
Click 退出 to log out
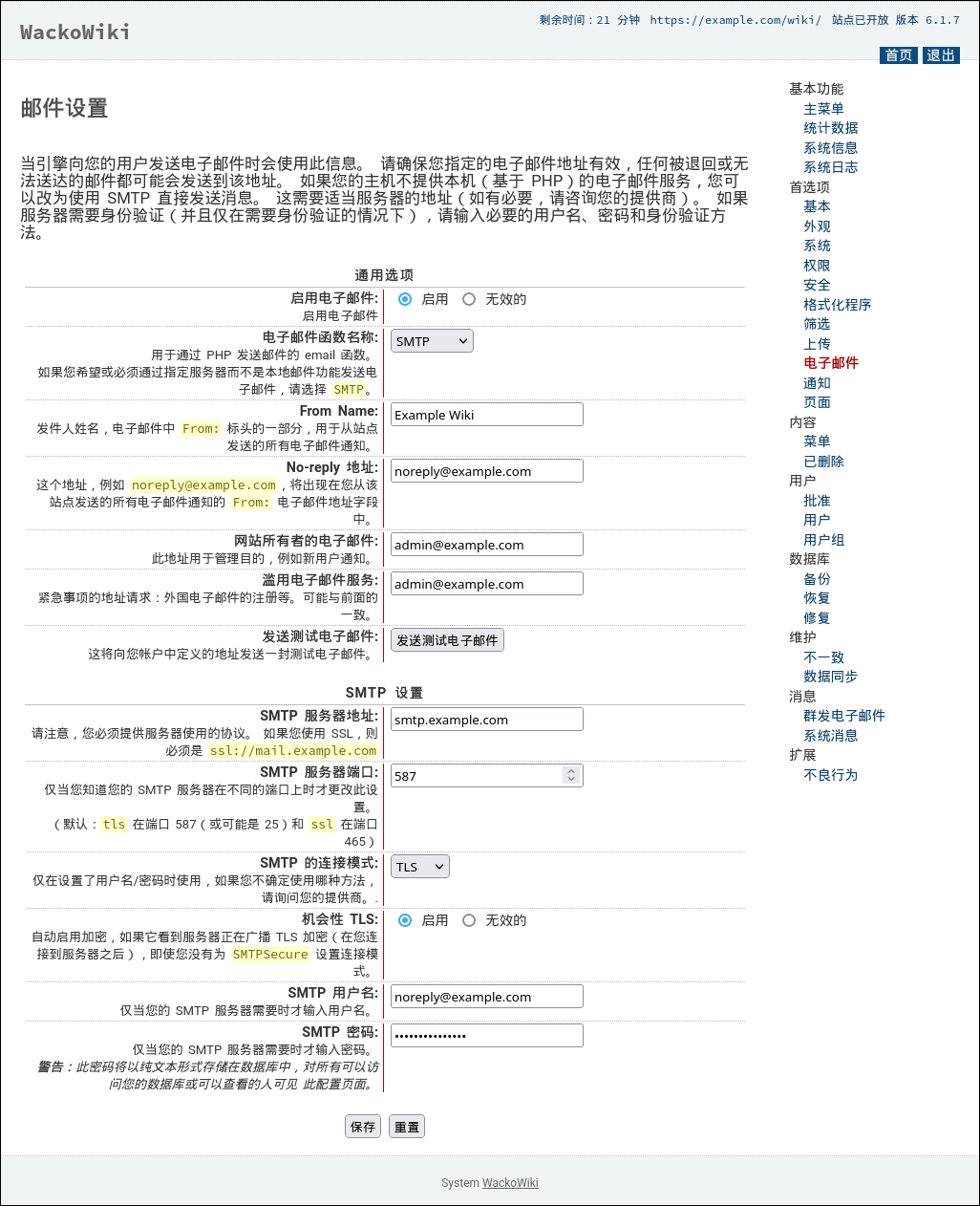(941, 55)
